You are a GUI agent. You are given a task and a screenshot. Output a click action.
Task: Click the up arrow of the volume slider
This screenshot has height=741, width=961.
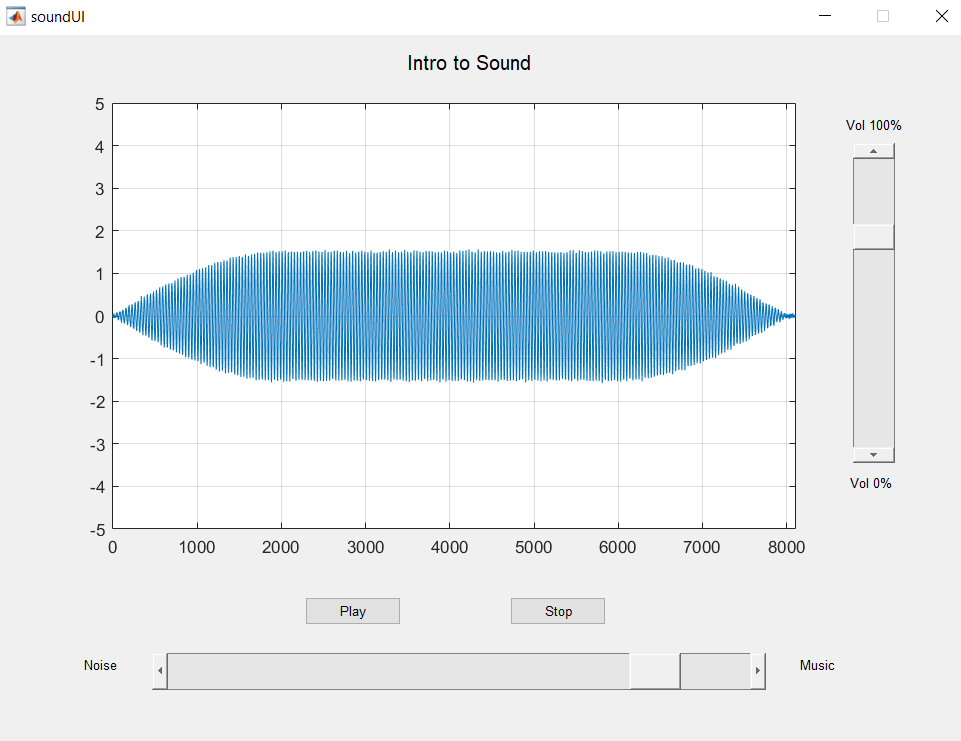pyautogui.click(x=873, y=151)
